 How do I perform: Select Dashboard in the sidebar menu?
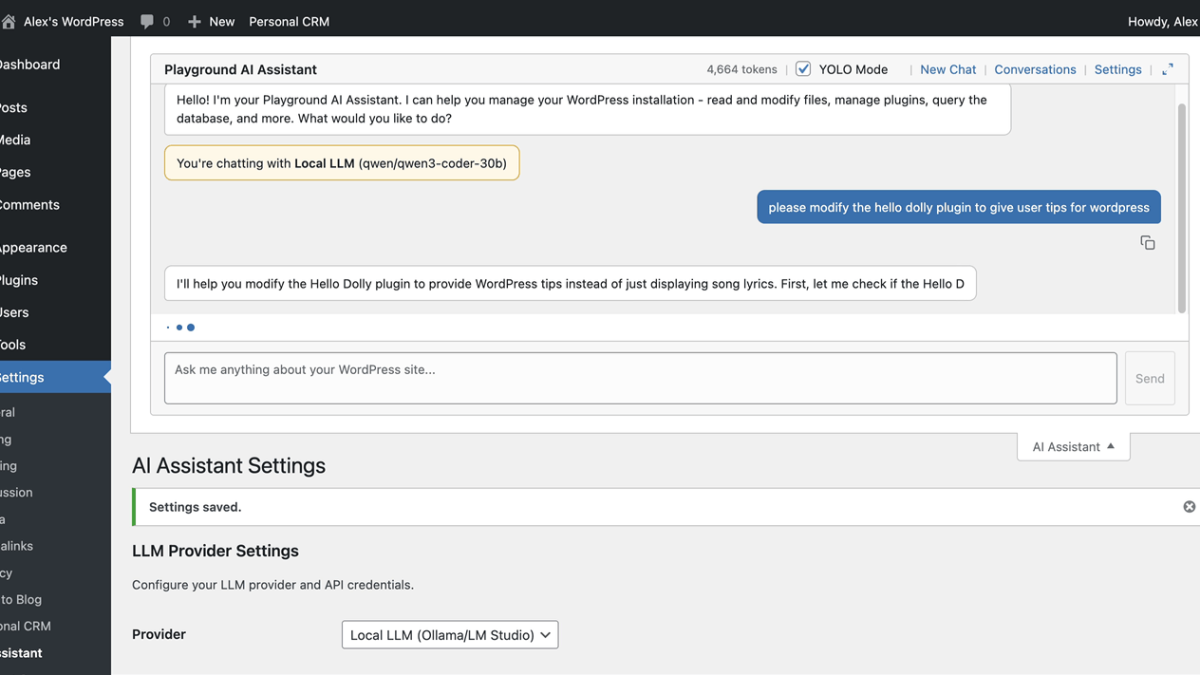[30, 64]
